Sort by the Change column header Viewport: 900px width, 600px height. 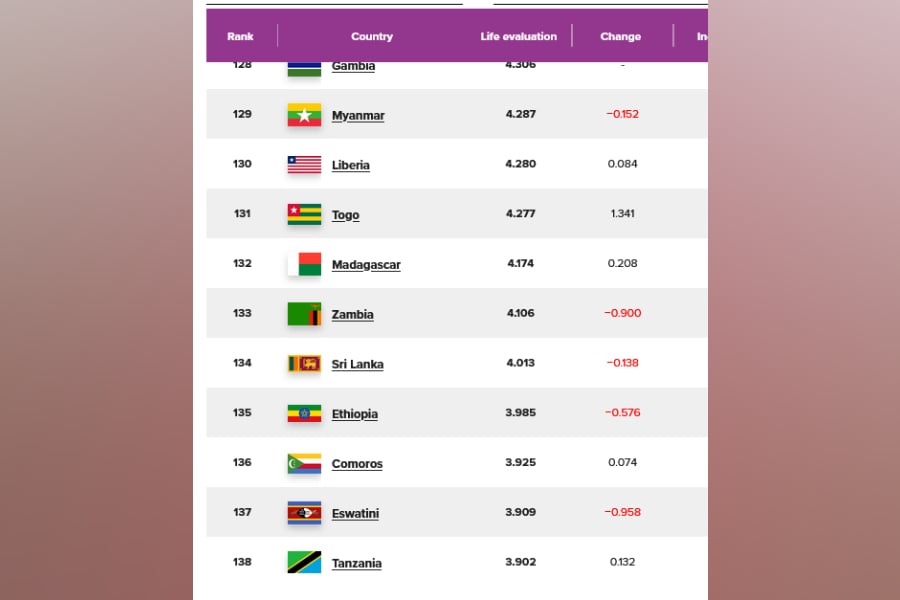click(x=620, y=37)
